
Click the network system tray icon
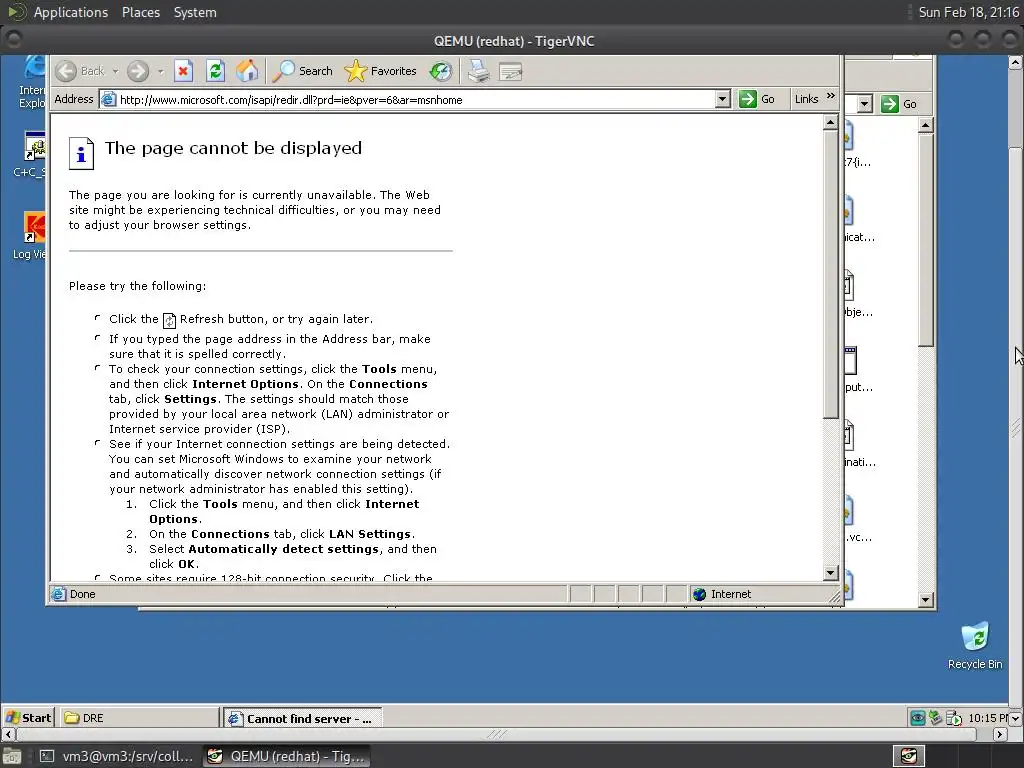(936, 718)
